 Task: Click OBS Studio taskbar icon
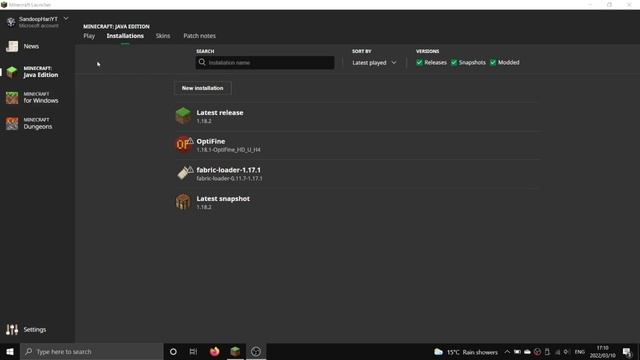tap(256, 351)
